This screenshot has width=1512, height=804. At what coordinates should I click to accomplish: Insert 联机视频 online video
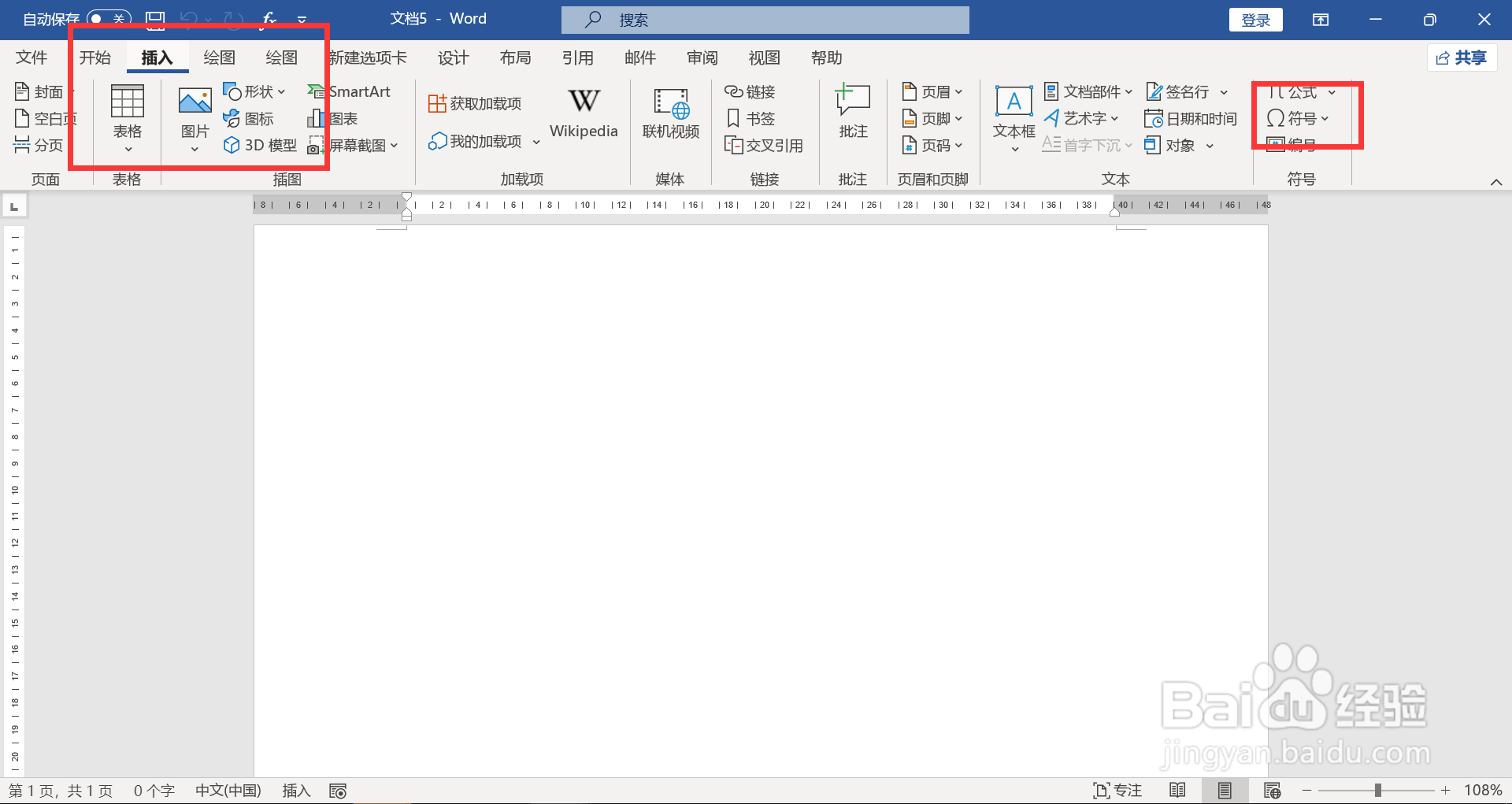coord(671,114)
